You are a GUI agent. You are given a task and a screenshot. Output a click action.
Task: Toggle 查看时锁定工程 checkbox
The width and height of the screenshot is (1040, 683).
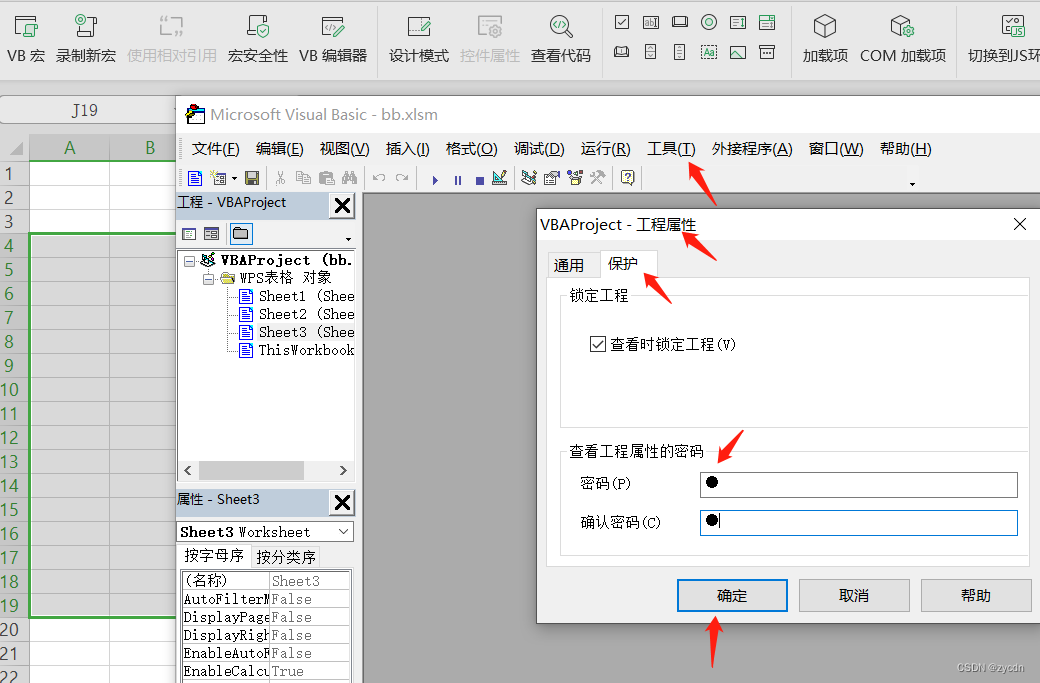coord(598,344)
